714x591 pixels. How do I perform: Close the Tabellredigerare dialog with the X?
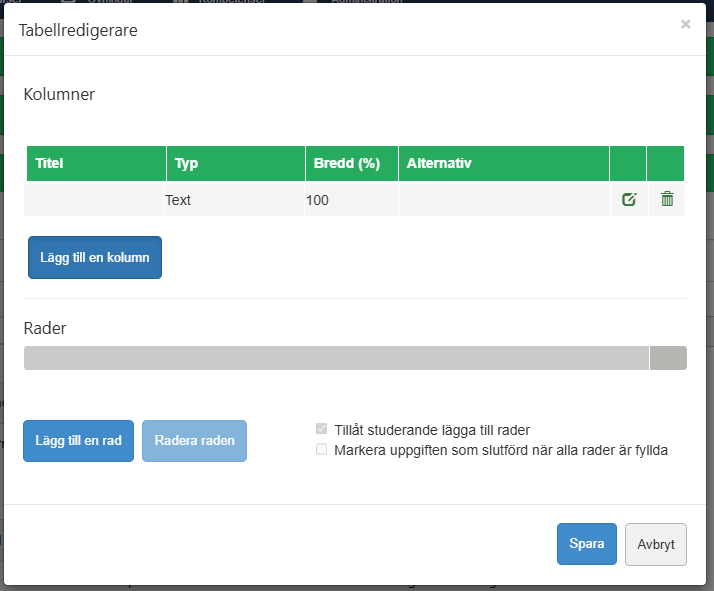click(x=685, y=24)
